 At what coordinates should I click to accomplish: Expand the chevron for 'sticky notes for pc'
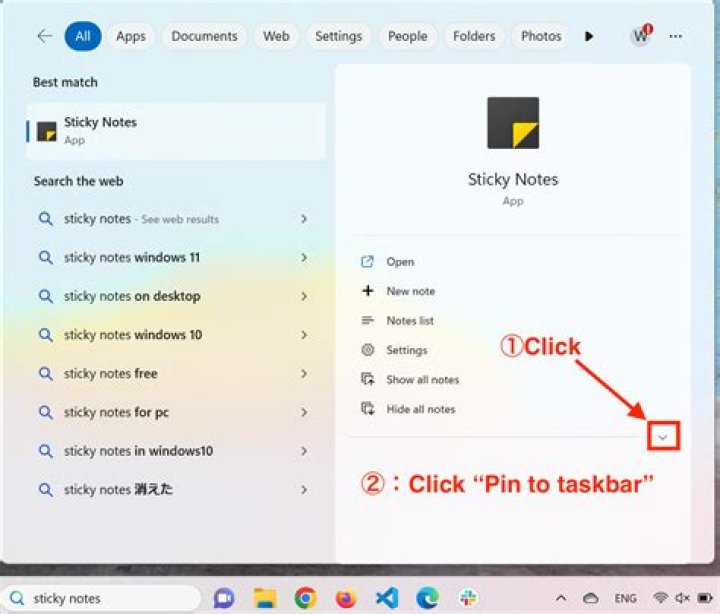tap(304, 412)
